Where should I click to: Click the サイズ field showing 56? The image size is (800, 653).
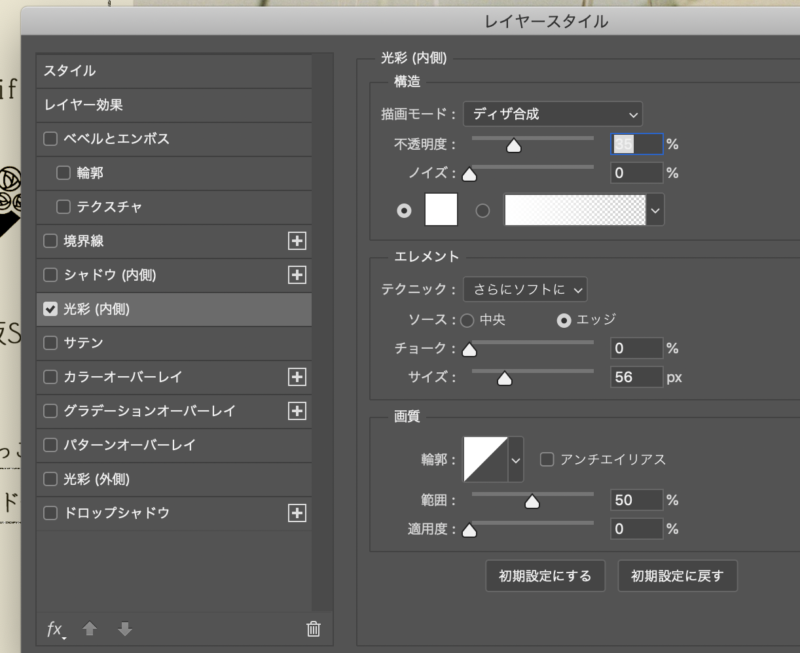[637, 377]
